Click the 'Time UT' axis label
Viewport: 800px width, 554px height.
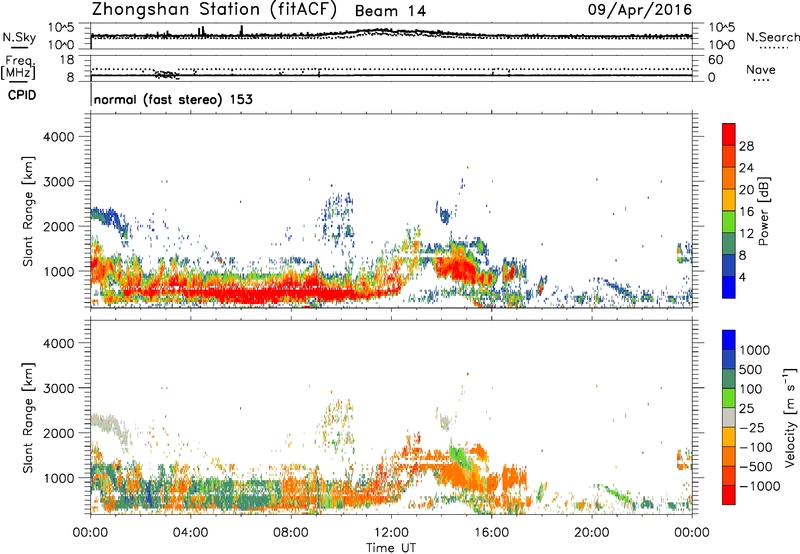[x=391, y=548]
